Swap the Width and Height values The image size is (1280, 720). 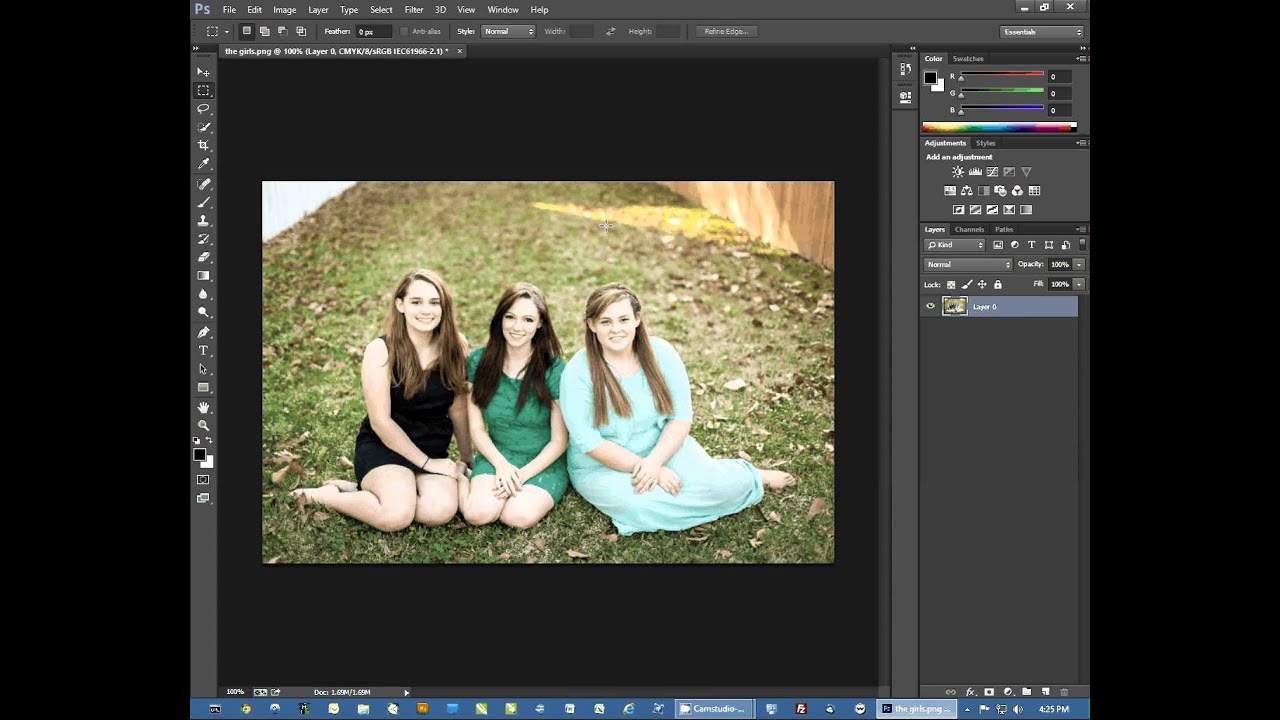pyautogui.click(x=610, y=32)
